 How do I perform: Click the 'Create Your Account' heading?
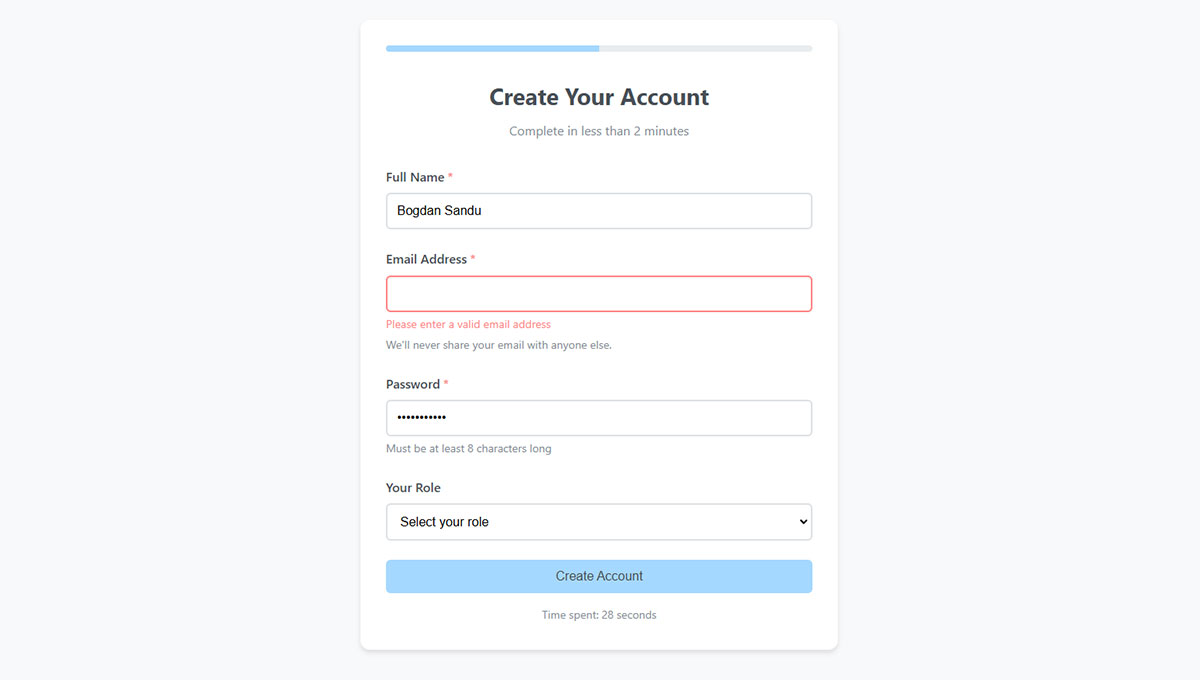click(x=598, y=97)
